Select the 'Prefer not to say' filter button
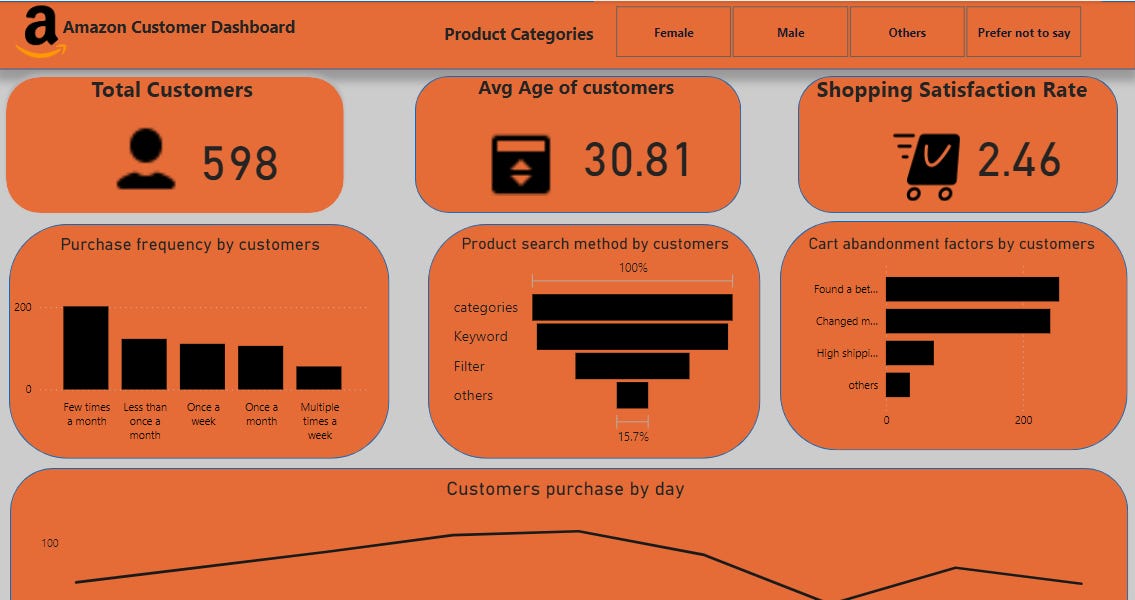This screenshot has height=600, width=1135. pos(1023,32)
